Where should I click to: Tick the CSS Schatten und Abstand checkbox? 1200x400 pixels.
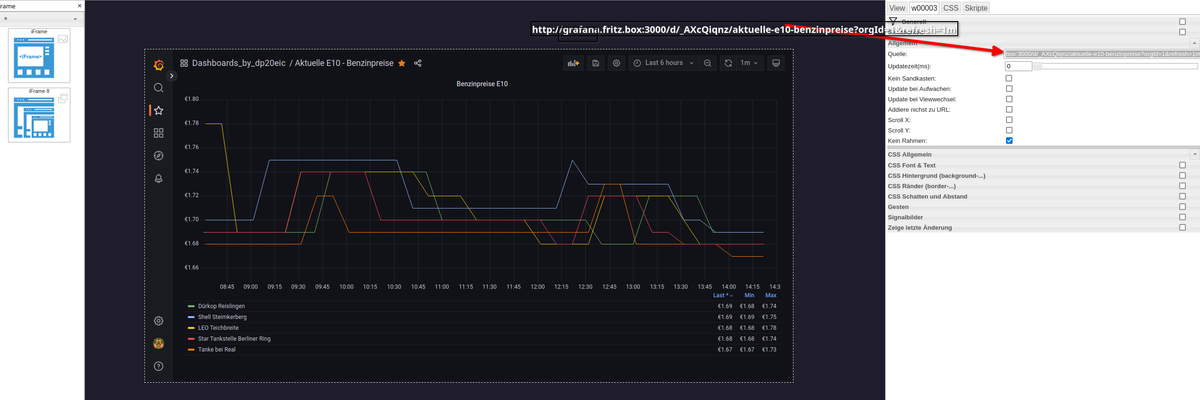coord(1182,196)
